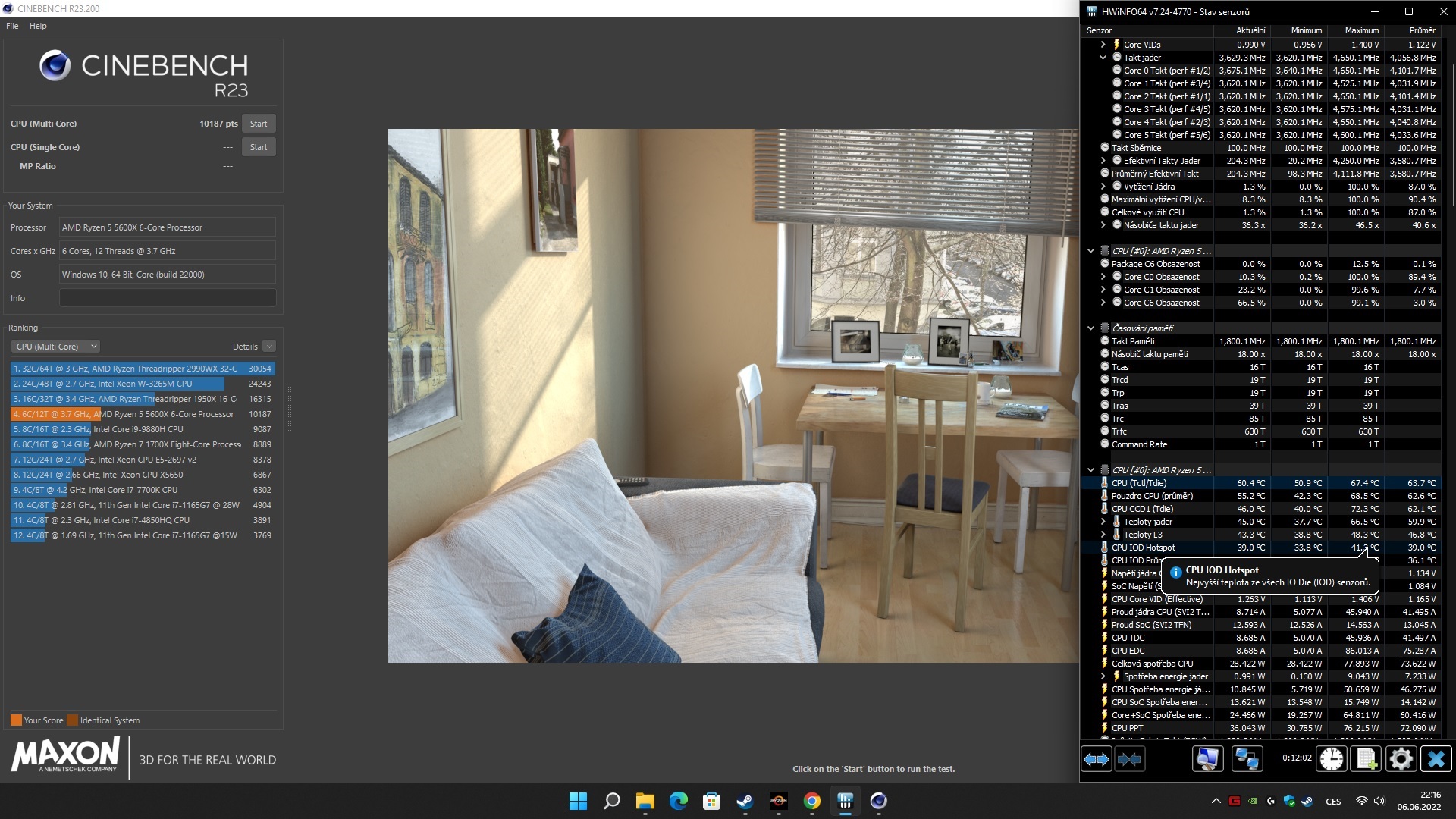Toggle the ranking Details dropdown arrow
The width and height of the screenshot is (1456, 819).
click(x=269, y=347)
